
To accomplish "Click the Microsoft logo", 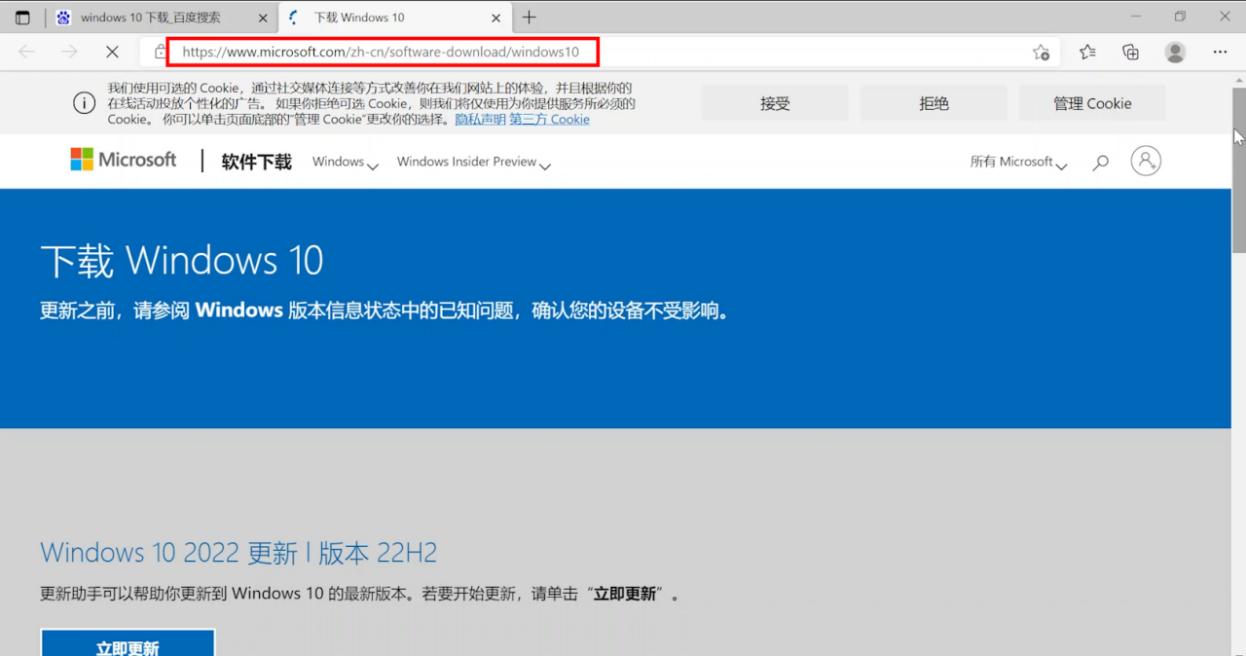I will pyautogui.click(x=122, y=159).
